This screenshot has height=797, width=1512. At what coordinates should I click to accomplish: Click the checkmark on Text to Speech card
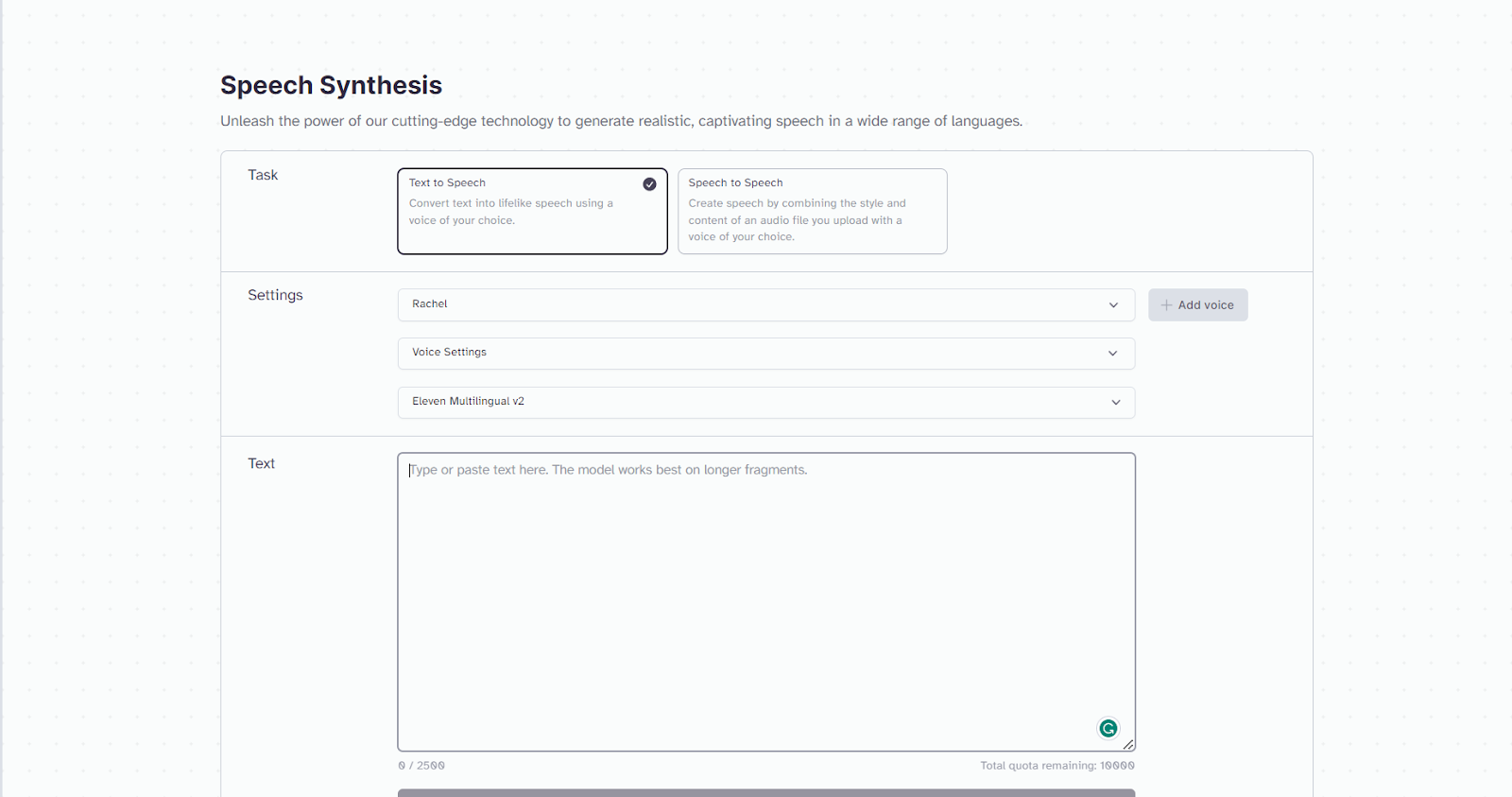pos(649,184)
